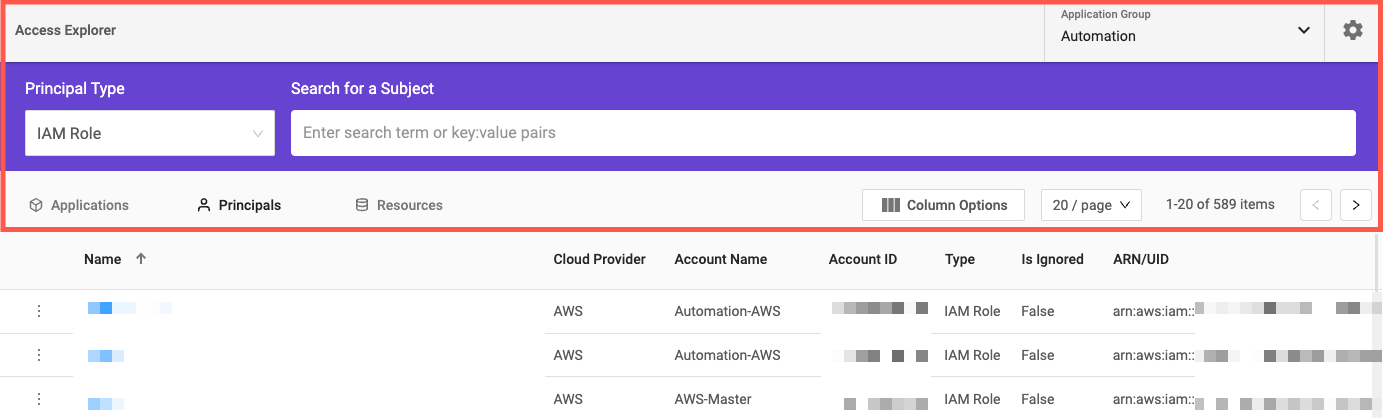Click the Cloud Provider column header
The width and height of the screenshot is (1383, 418).
599,259
